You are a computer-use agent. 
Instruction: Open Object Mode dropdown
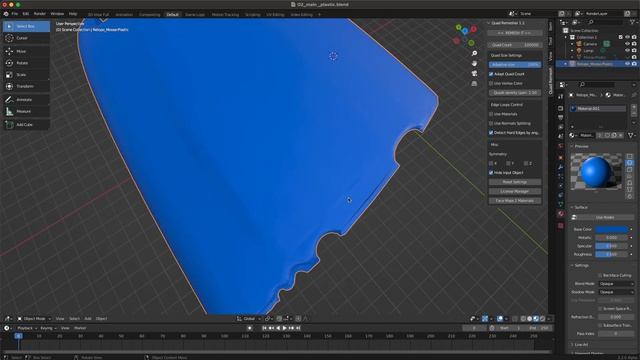(x=34, y=319)
